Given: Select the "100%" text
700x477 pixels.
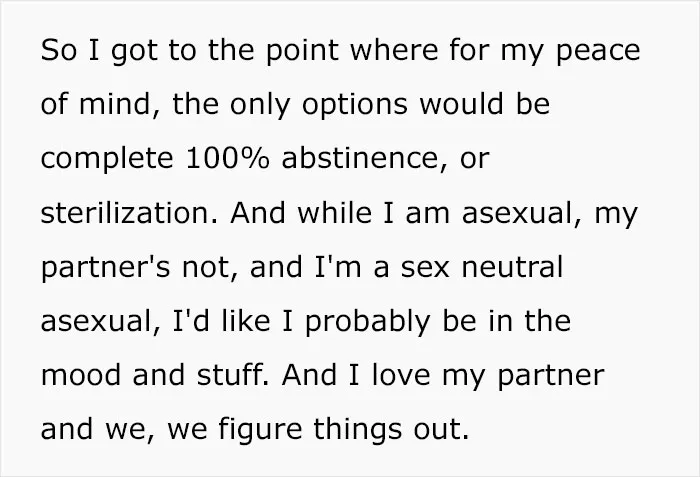Looking at the screenshot, I should click(227, 159).
